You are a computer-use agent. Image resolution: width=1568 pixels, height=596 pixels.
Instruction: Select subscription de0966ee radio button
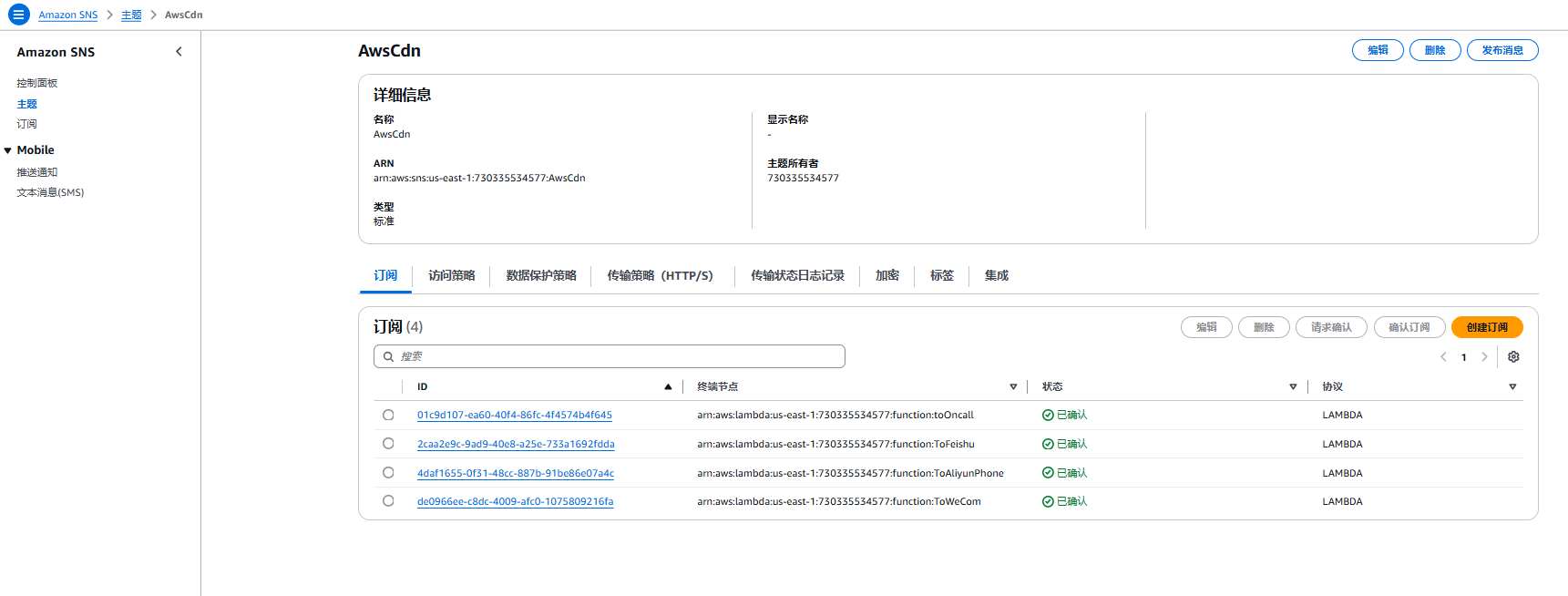click(x=388, y=501)
